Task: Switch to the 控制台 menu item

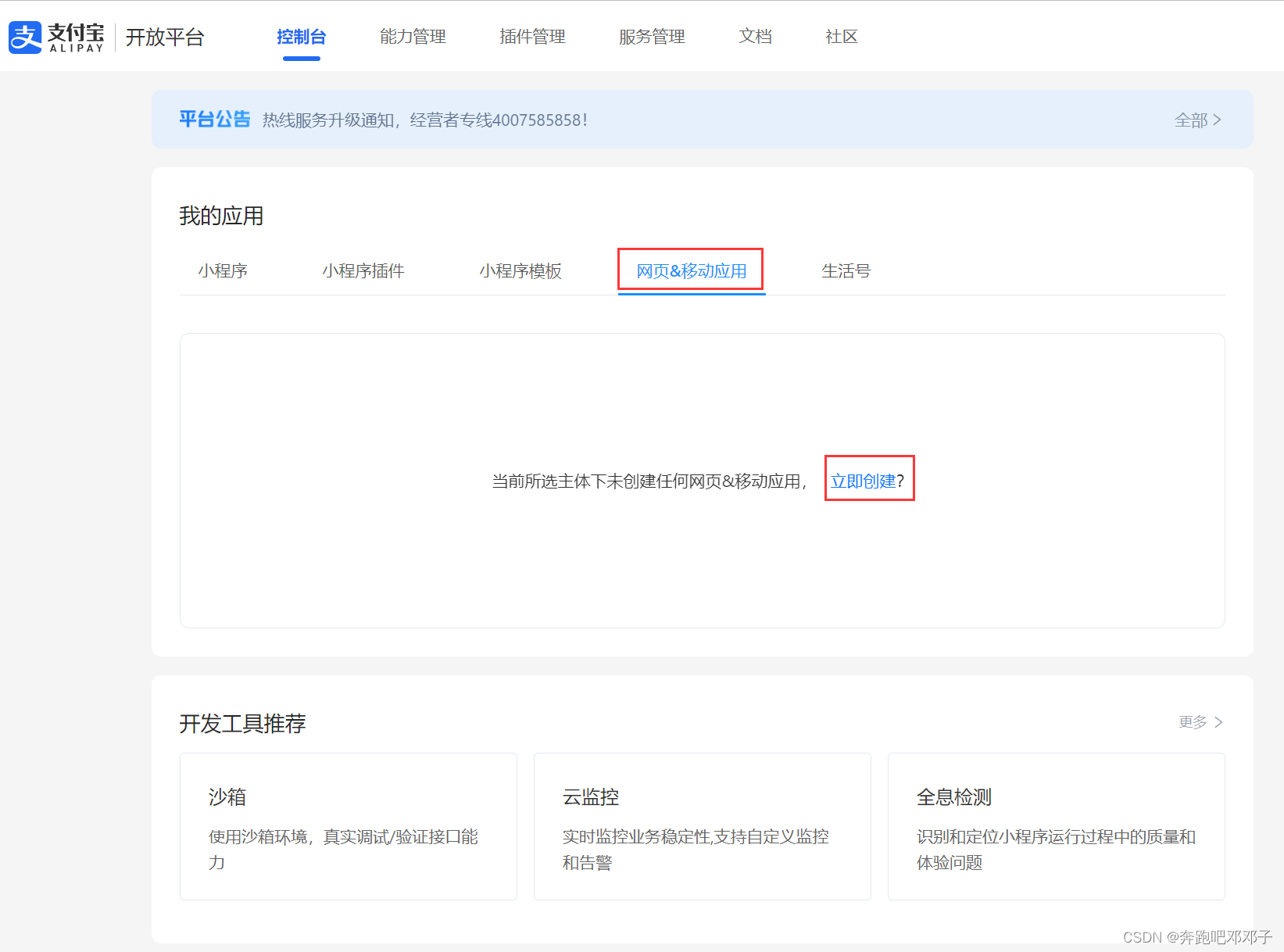Action: tap(301, 37)
